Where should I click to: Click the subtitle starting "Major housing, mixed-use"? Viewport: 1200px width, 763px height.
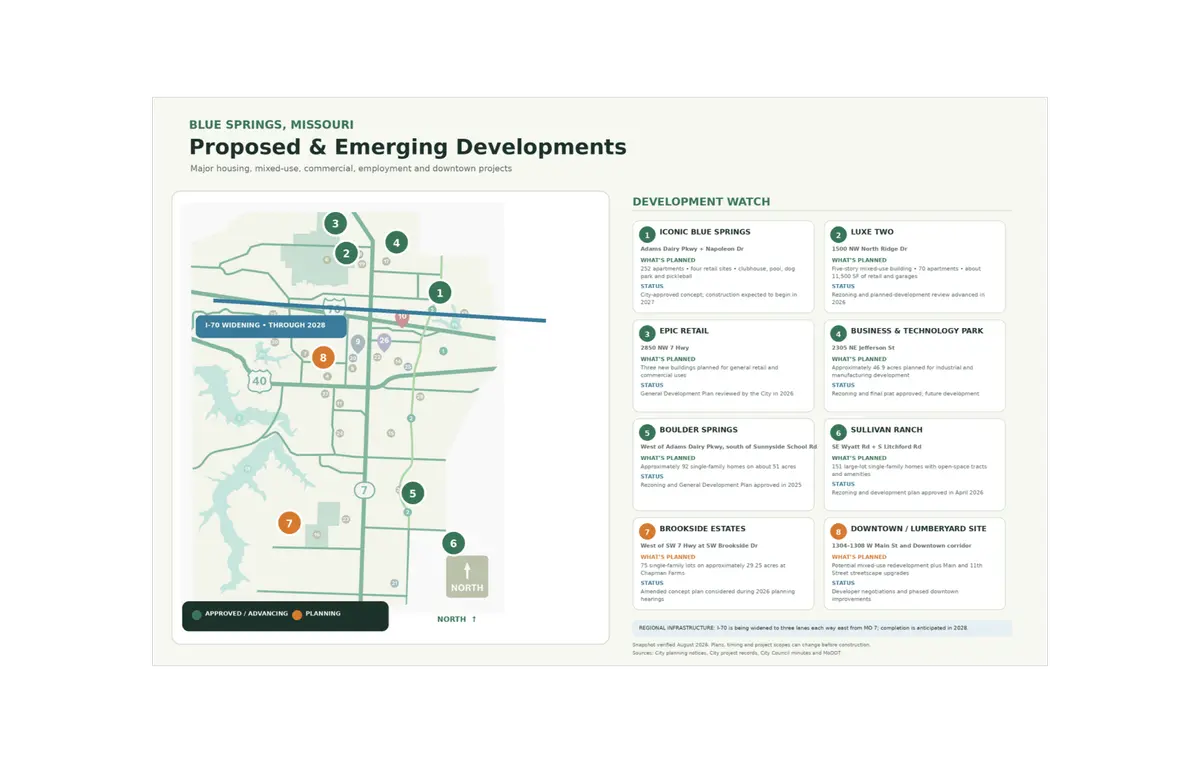coord(351,169)
